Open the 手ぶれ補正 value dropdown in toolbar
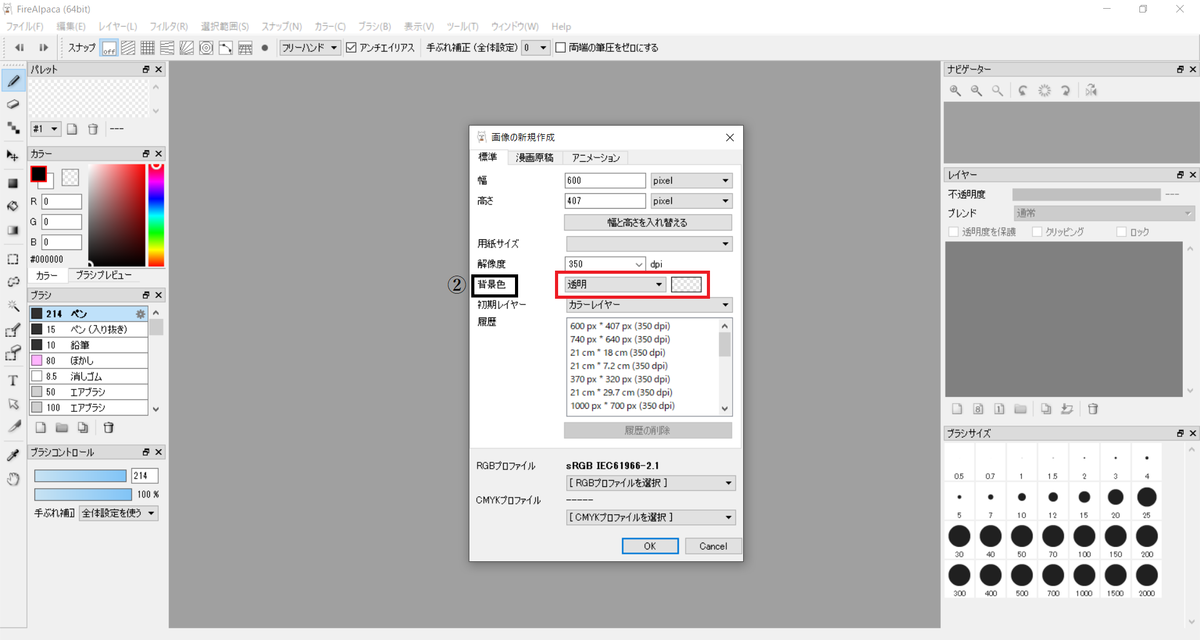The image size is (1200, 640). (536, 47)
